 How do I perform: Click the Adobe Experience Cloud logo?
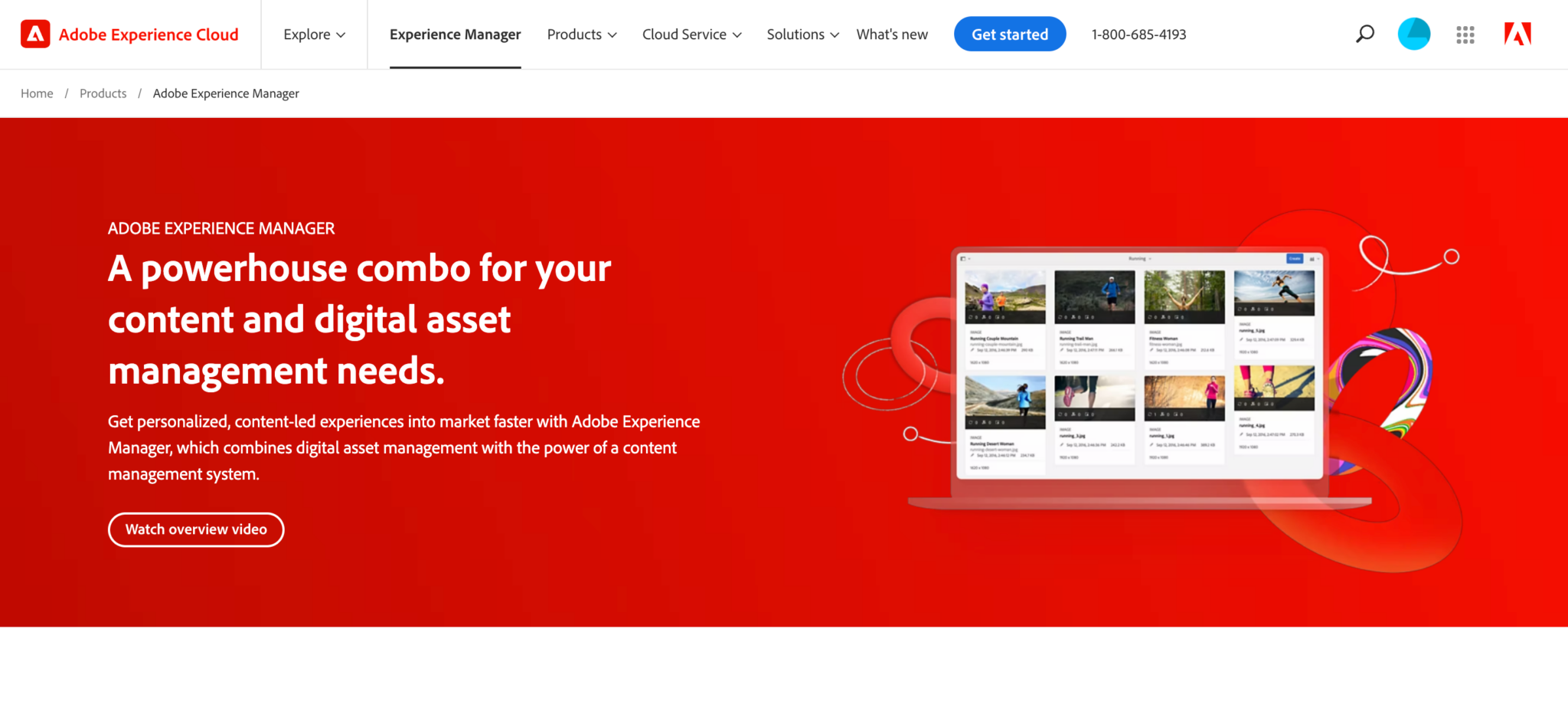click(x=130, y=34)
